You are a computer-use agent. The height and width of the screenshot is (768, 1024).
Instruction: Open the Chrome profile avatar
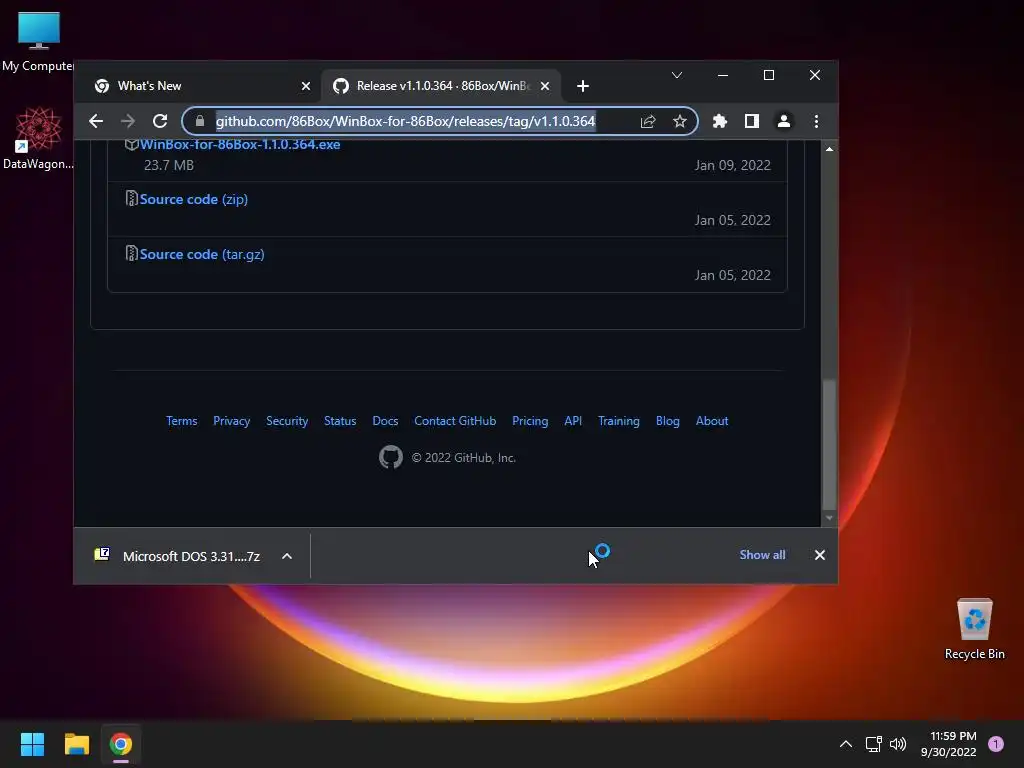pyautogui.click(x=784, y=121)
